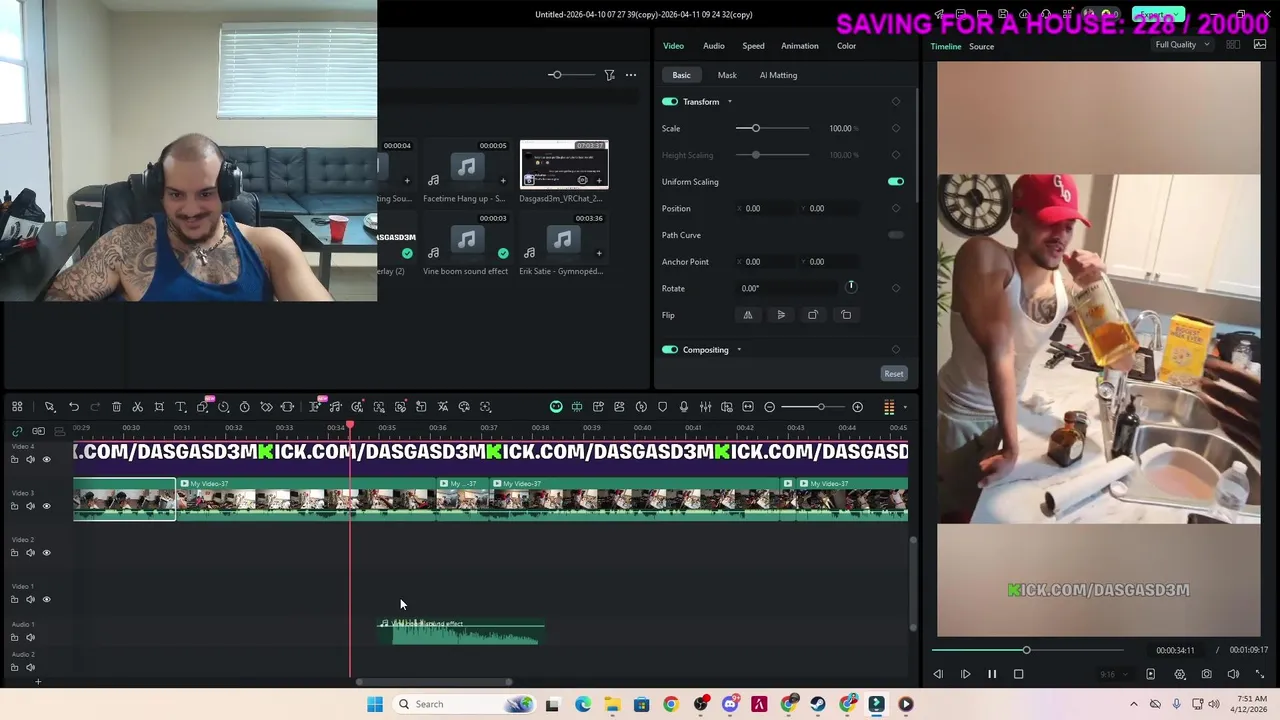Switch preview to Source tab
Screen dimensions: 1280x720
981,47
